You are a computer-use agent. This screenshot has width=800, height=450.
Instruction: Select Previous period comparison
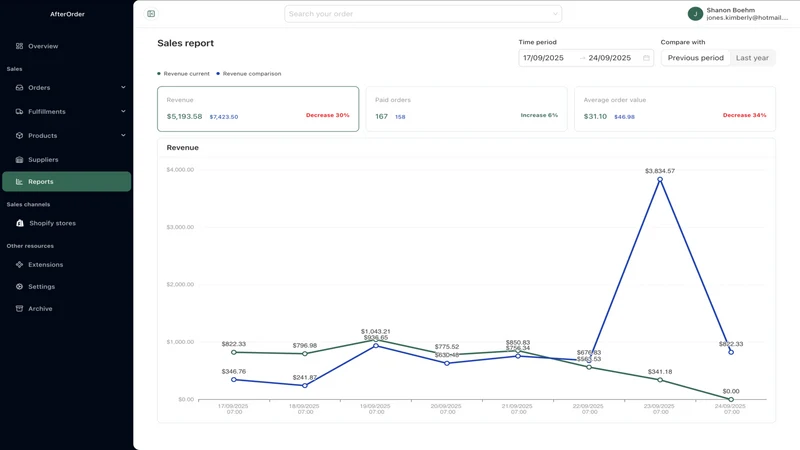(695, 58)
